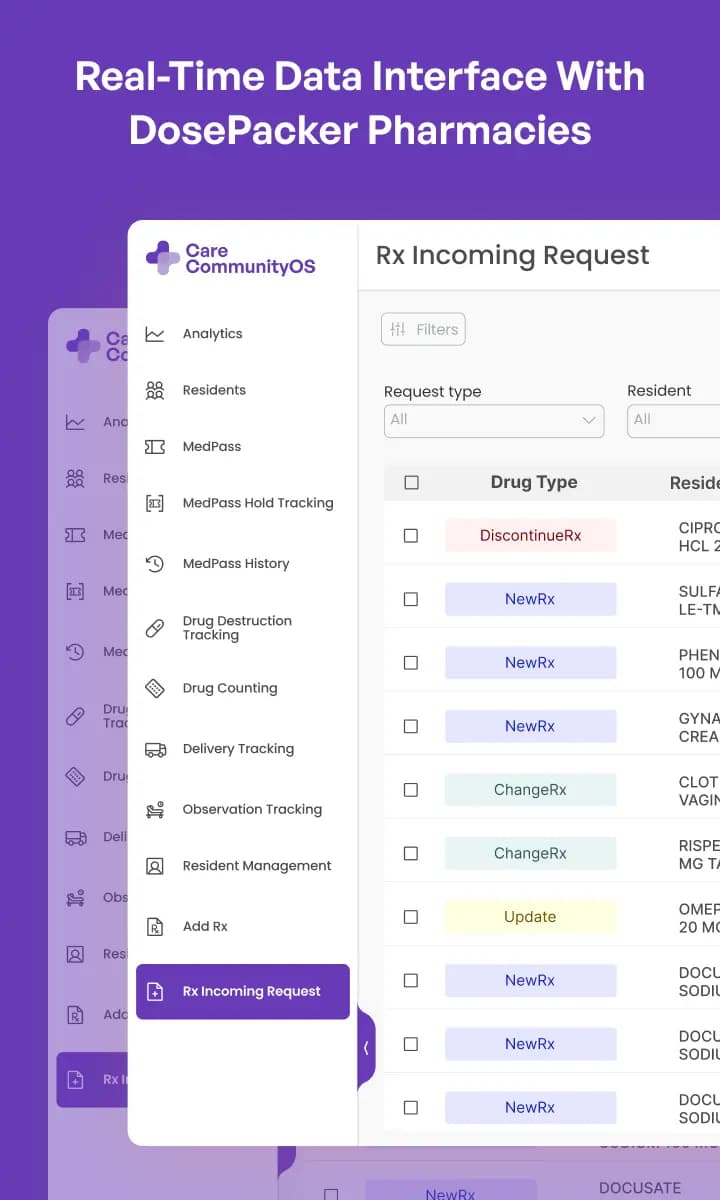Viewport: 720px width, 1200px height.
Task: Tick the checkbox for the GYNA NewRx row
Action: pos(411,727)
